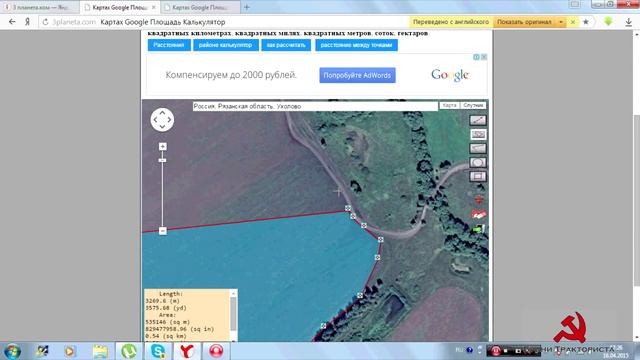Screen dimensions: 640x360
Task: Select the line distance drawing tool
Action: 478,120
